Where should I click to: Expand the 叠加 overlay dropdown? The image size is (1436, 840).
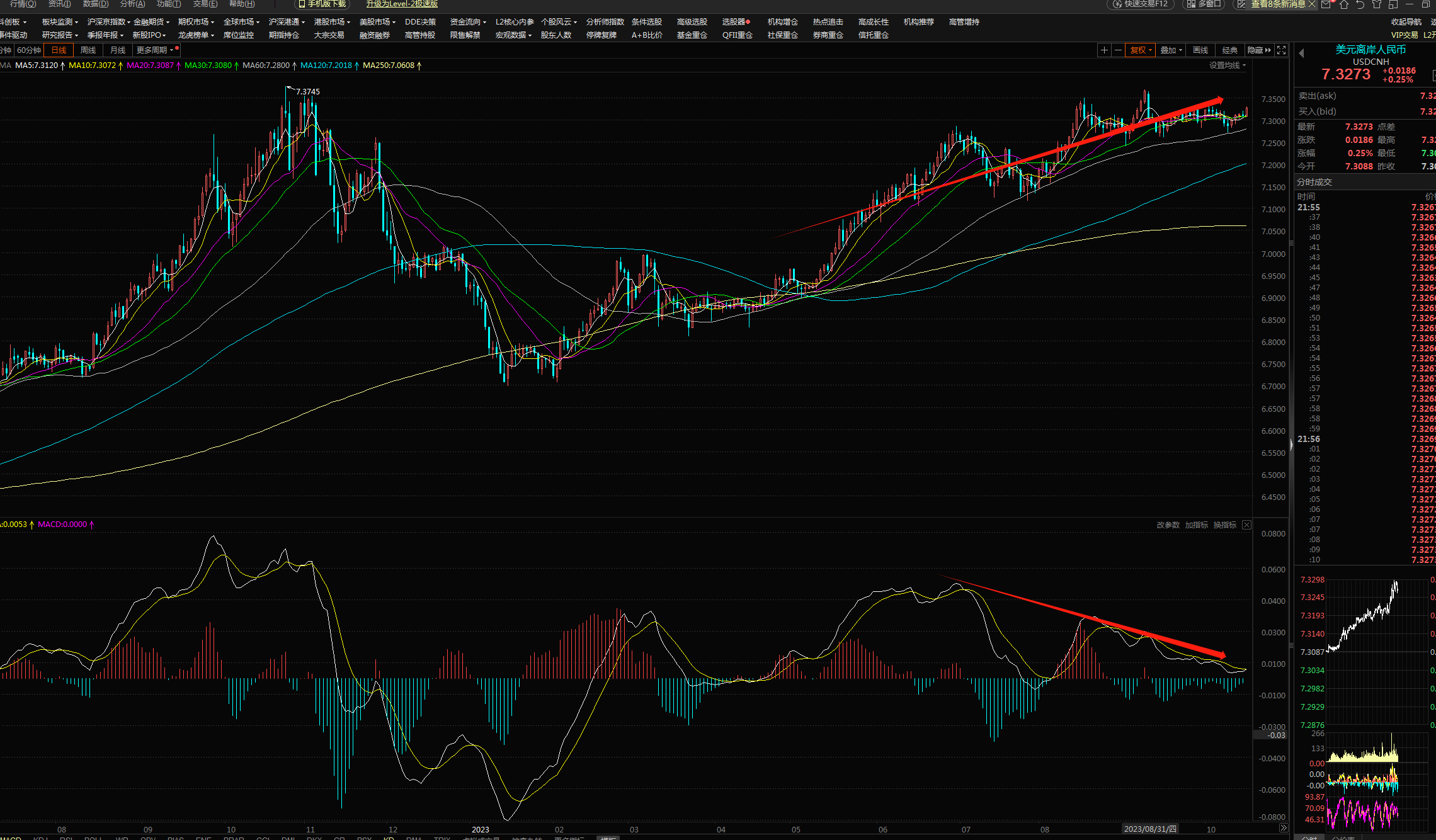tap(1171, 50)
